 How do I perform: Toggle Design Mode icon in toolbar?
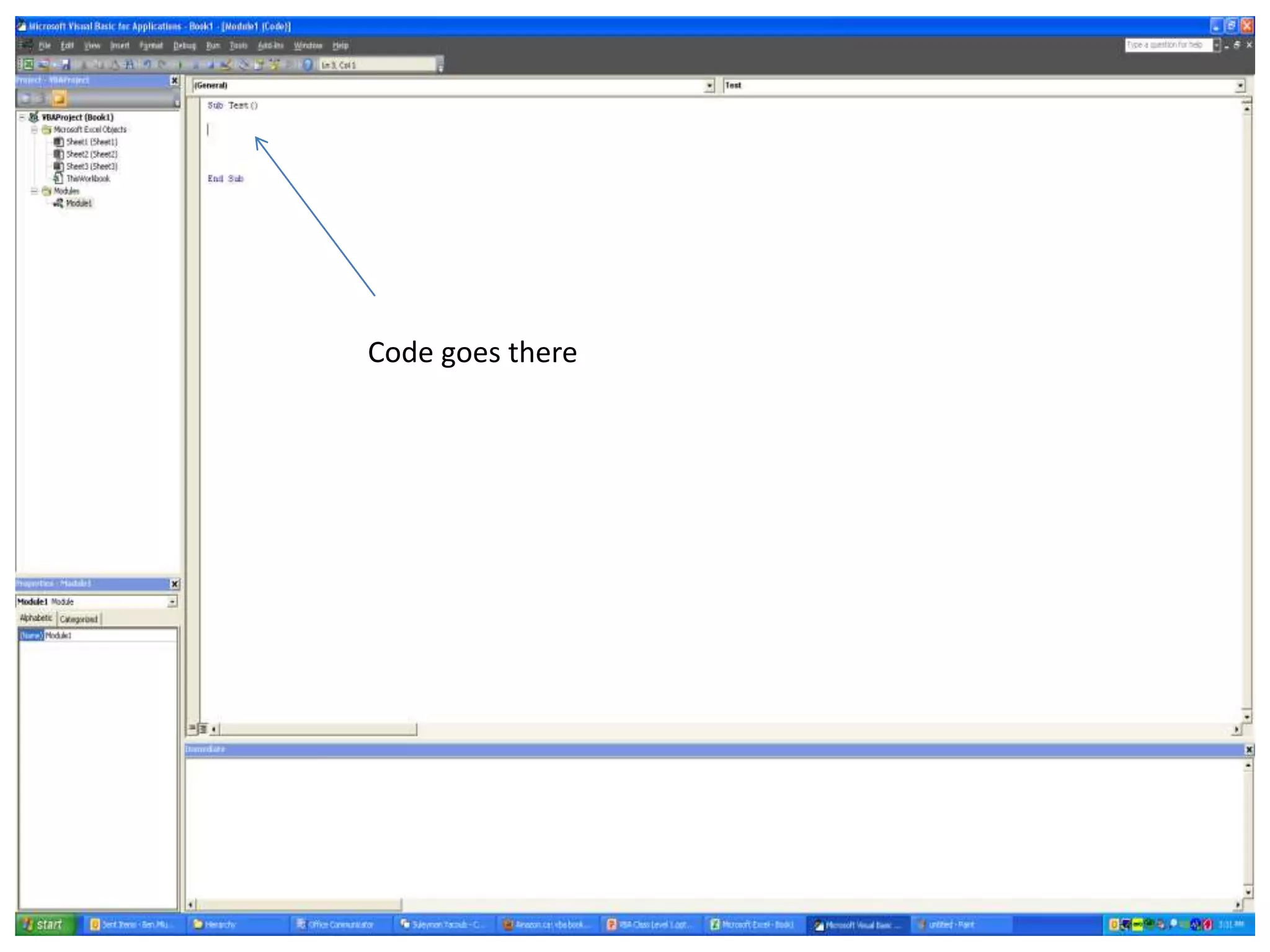(x=226, y=64)
